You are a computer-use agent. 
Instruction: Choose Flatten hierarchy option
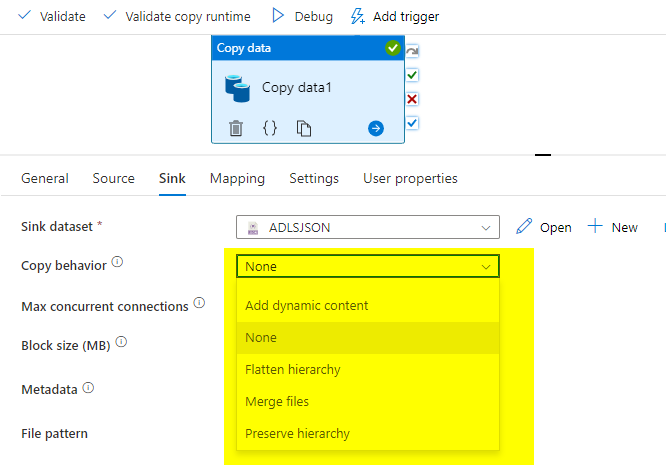coord(293,370)
